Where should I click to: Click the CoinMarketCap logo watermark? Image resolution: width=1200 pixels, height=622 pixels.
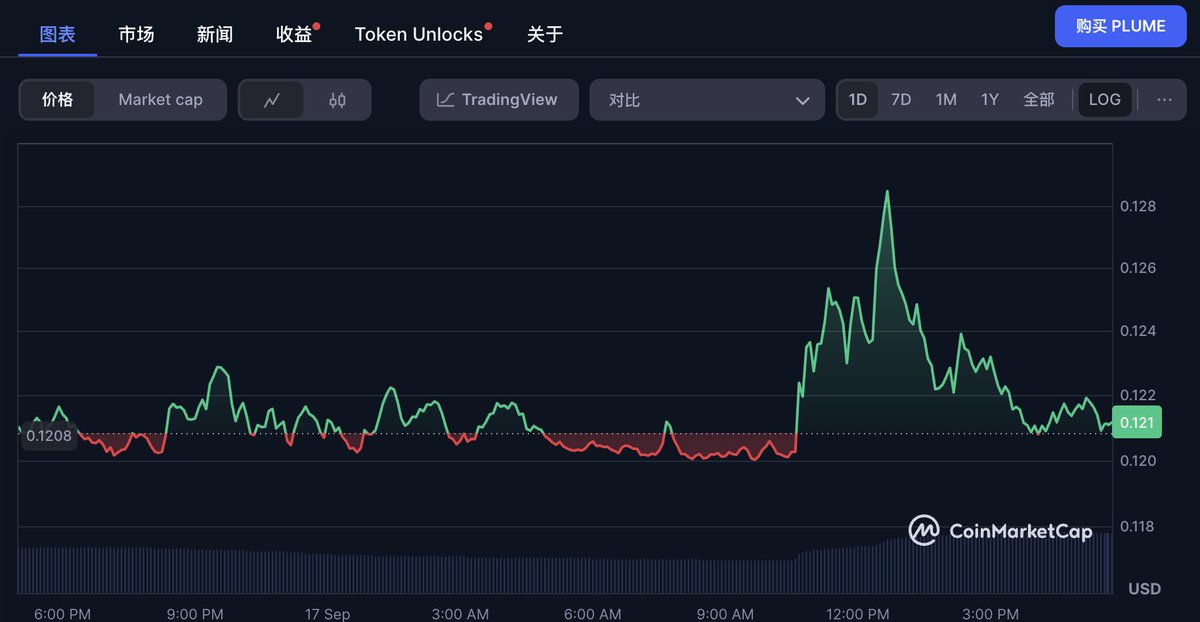pos(1000,531)
